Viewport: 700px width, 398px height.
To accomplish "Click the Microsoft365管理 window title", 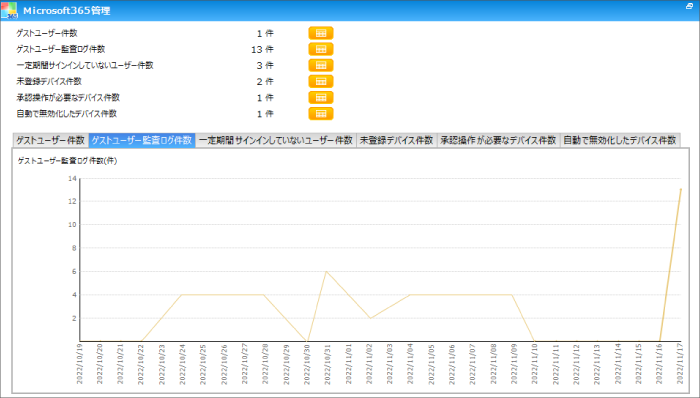I will (67, 11).
